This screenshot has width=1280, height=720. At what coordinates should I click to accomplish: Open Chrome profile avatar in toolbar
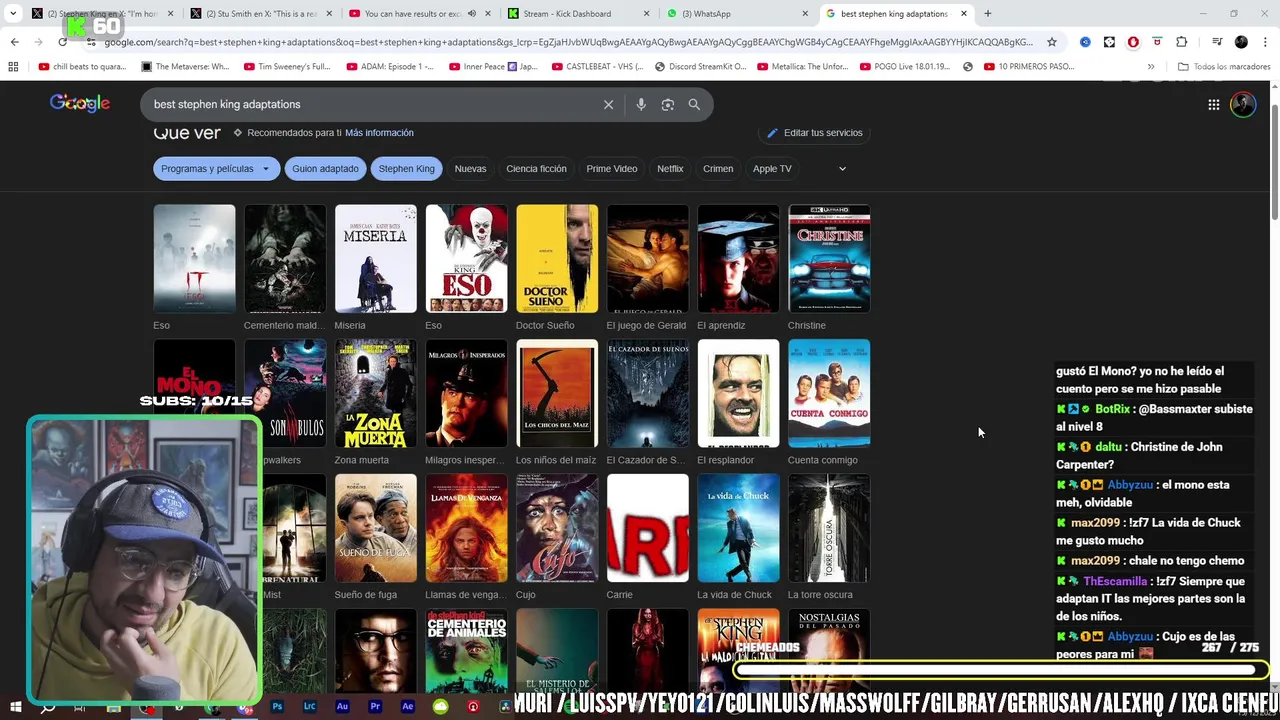tap(1241, 42)
